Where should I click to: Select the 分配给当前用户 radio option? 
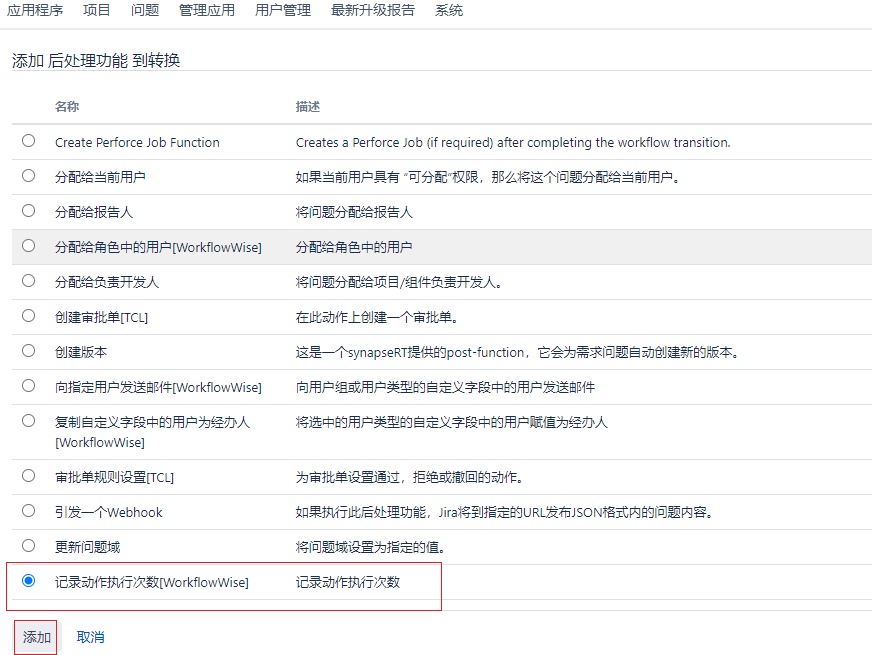[x=28, y=176]
